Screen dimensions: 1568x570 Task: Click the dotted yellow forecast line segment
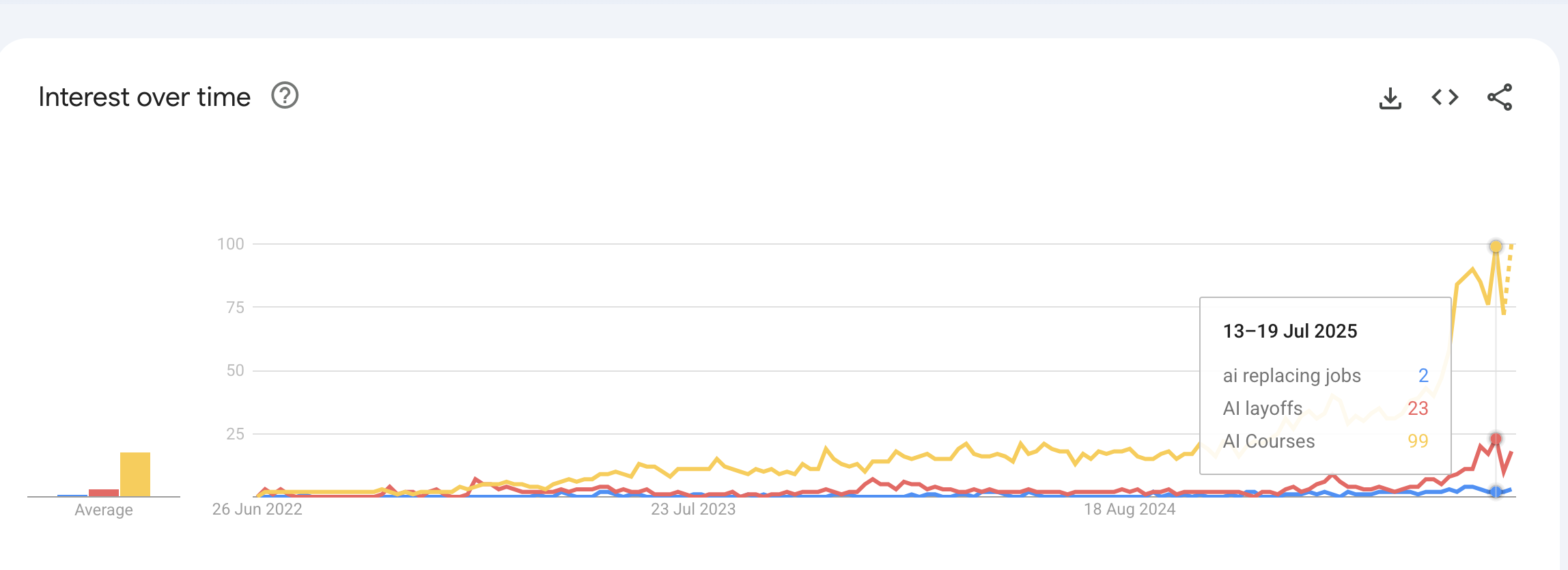pyautogui.click(x=1508, y=273)
